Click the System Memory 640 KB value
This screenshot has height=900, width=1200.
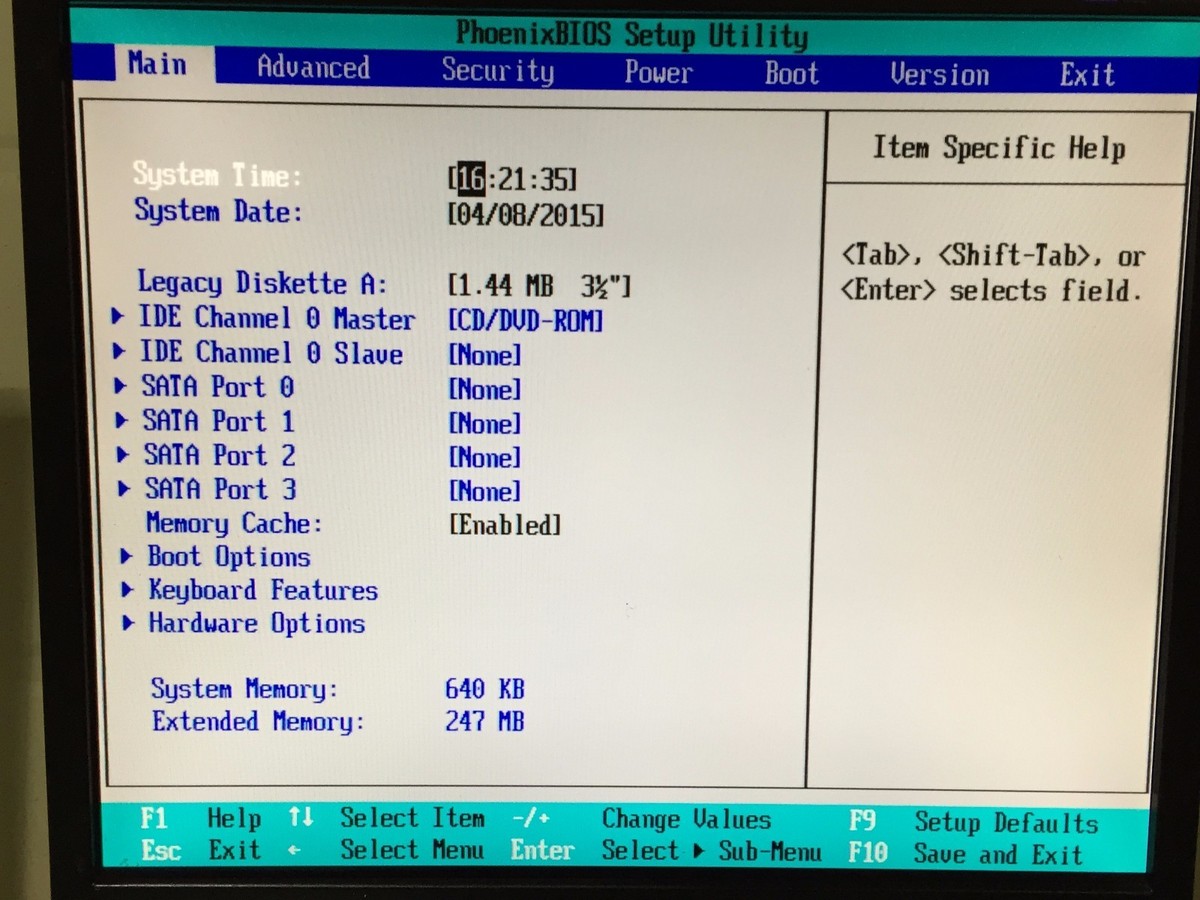pyautogui.click(x=484, y=689)
